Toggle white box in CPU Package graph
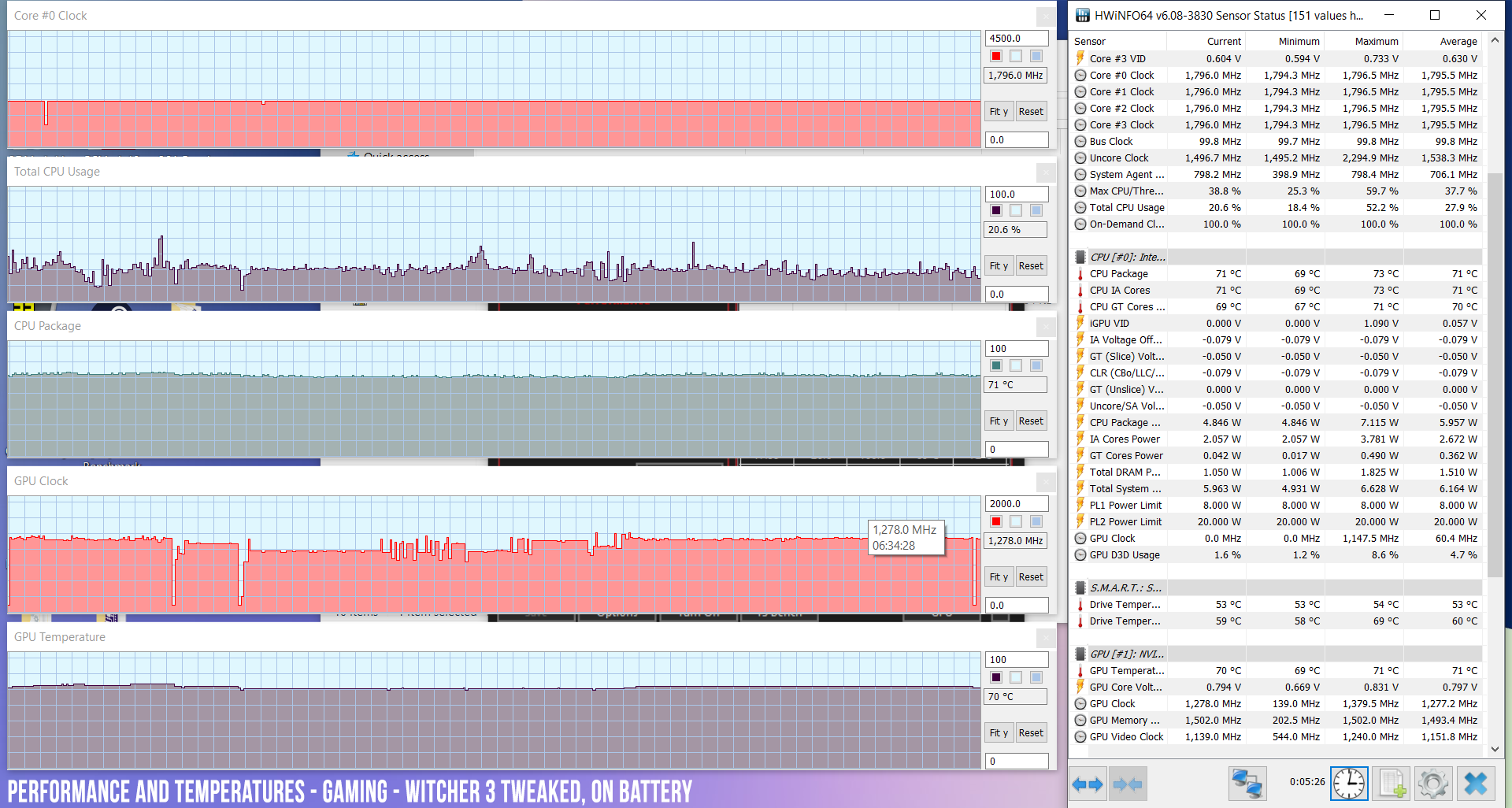This screenshot has width=1512, height=808. [x=1016, y=365]
